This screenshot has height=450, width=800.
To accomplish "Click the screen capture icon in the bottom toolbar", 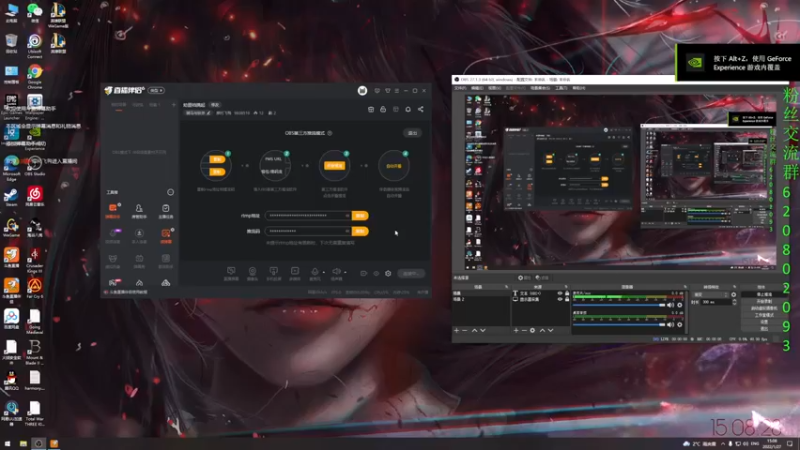I will coord(231,271).
